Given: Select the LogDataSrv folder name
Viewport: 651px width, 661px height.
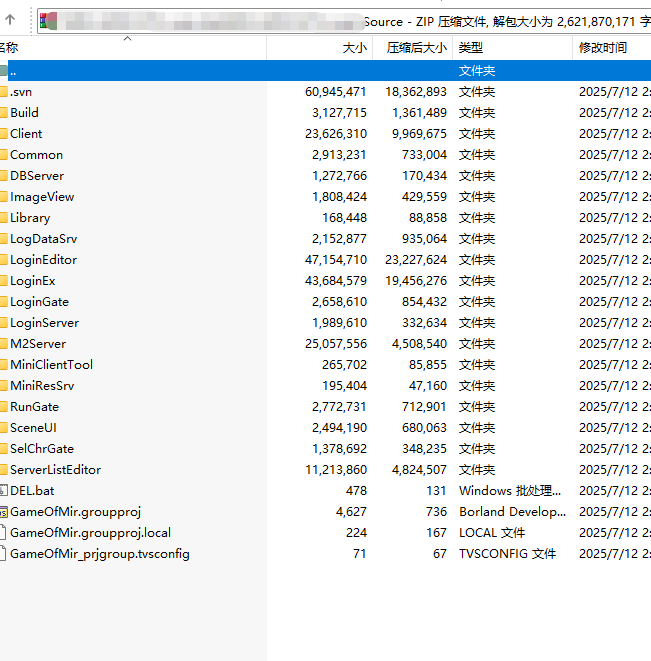Looking at the screenshot, I should click(x=44, y=239).
